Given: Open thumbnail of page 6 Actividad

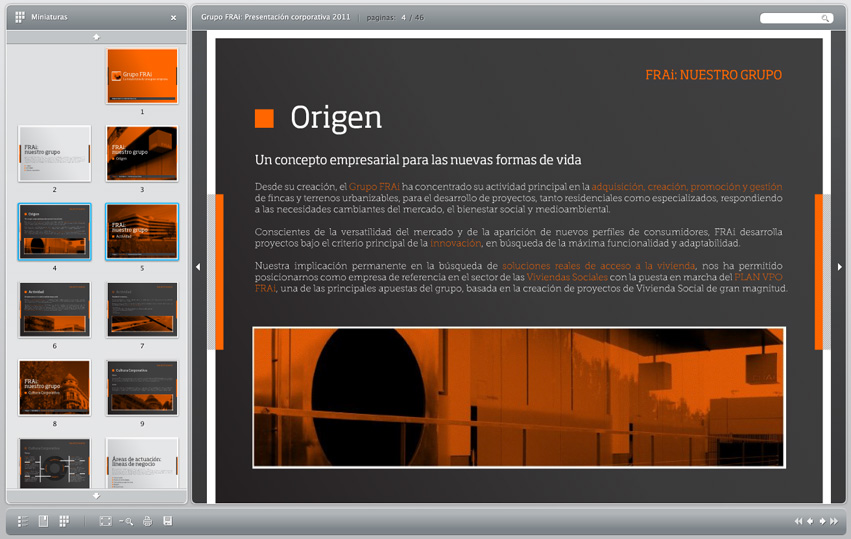Looking at the screenshot, I should point(54,310).
